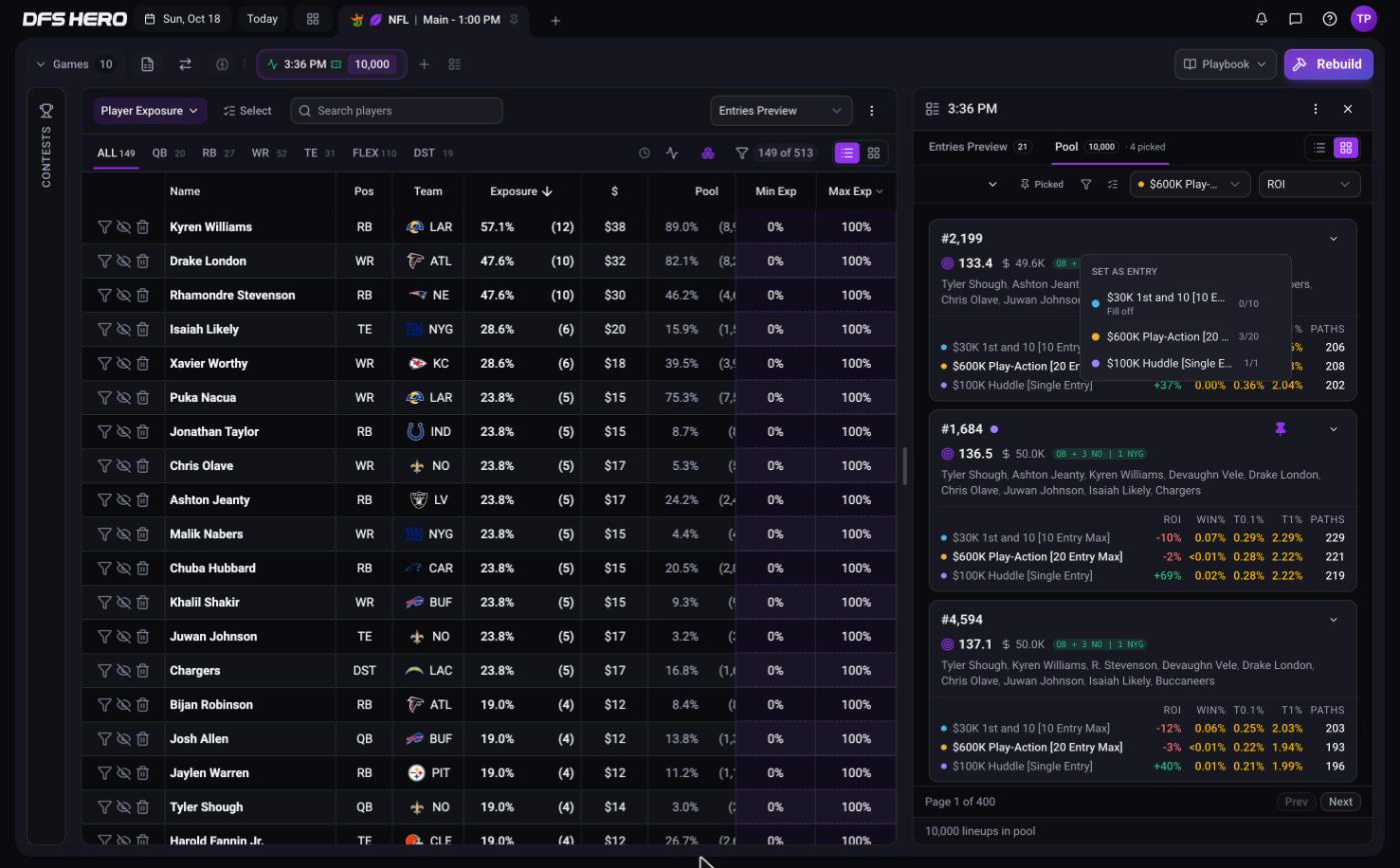
Task: Click the purple stacks icon in the filter row
Action: [x=707, y=153]
